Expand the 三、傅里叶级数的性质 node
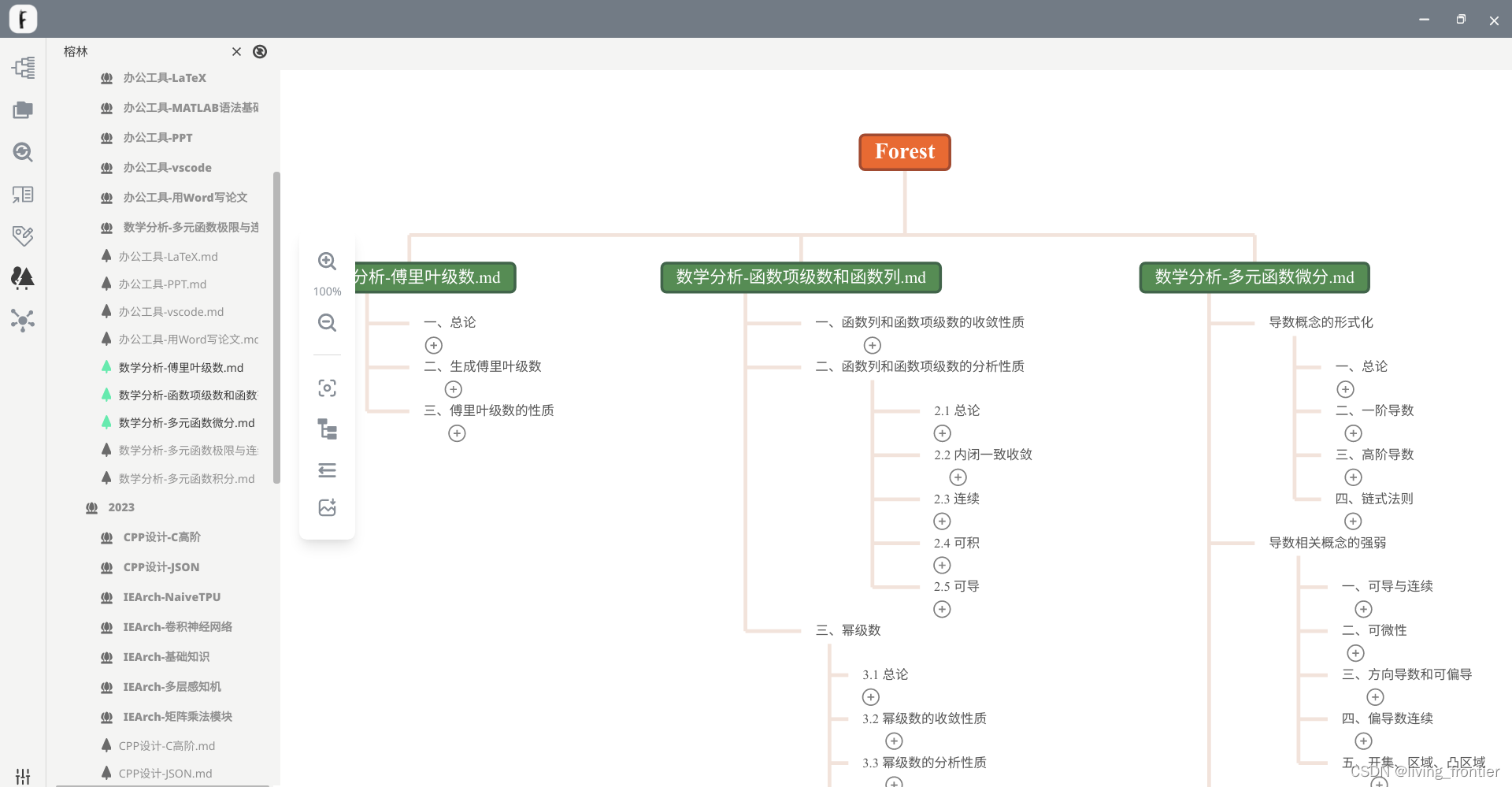This screenshot has width=1512, height=787. click(x=458, y=433)
